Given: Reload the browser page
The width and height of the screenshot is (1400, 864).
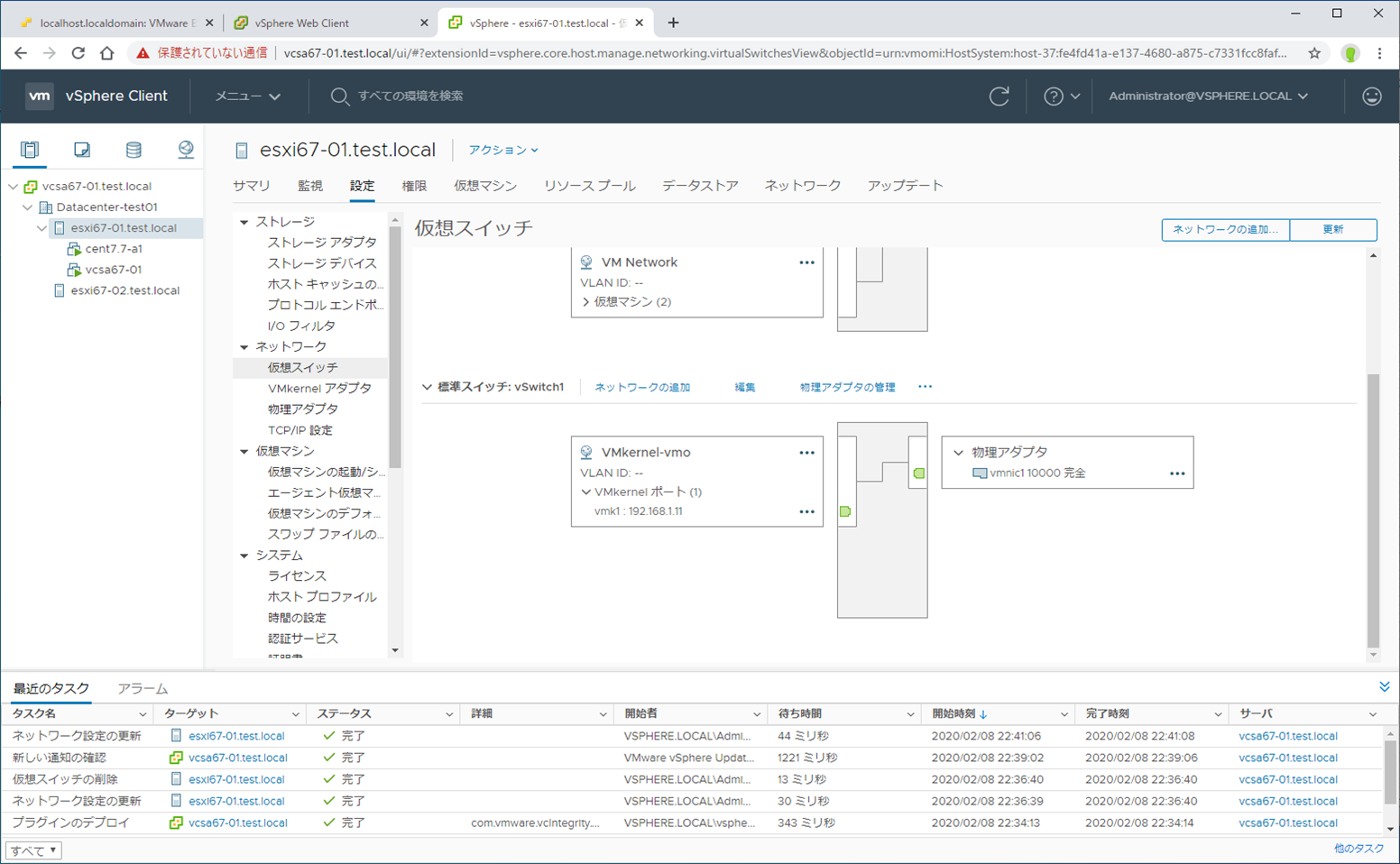Looking at the screenshot, I should pos(78,53).
